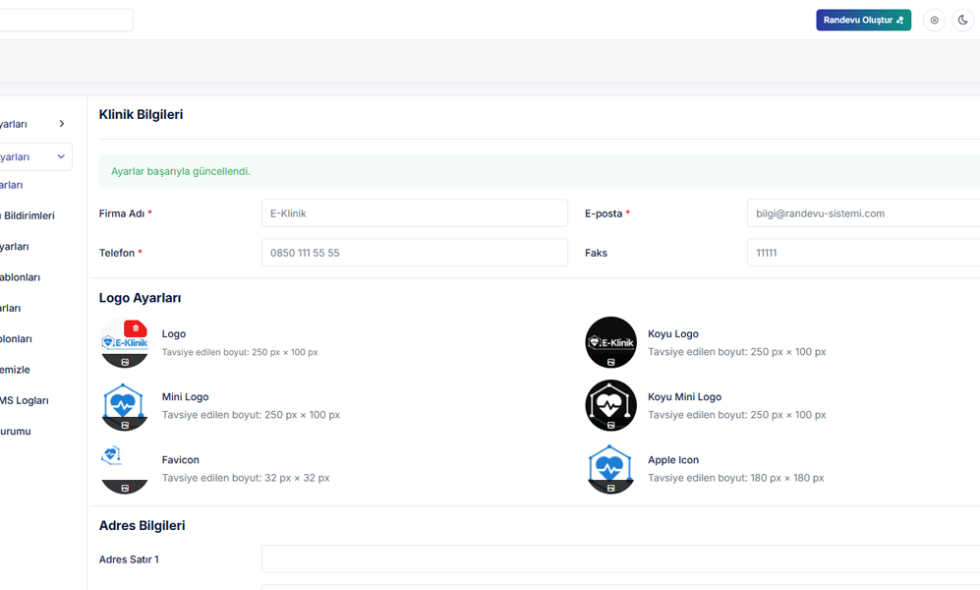Collapse the open sidebar menu with down chevron
Image resolution: width=980 pixels, height=590 pixels.
61,157
